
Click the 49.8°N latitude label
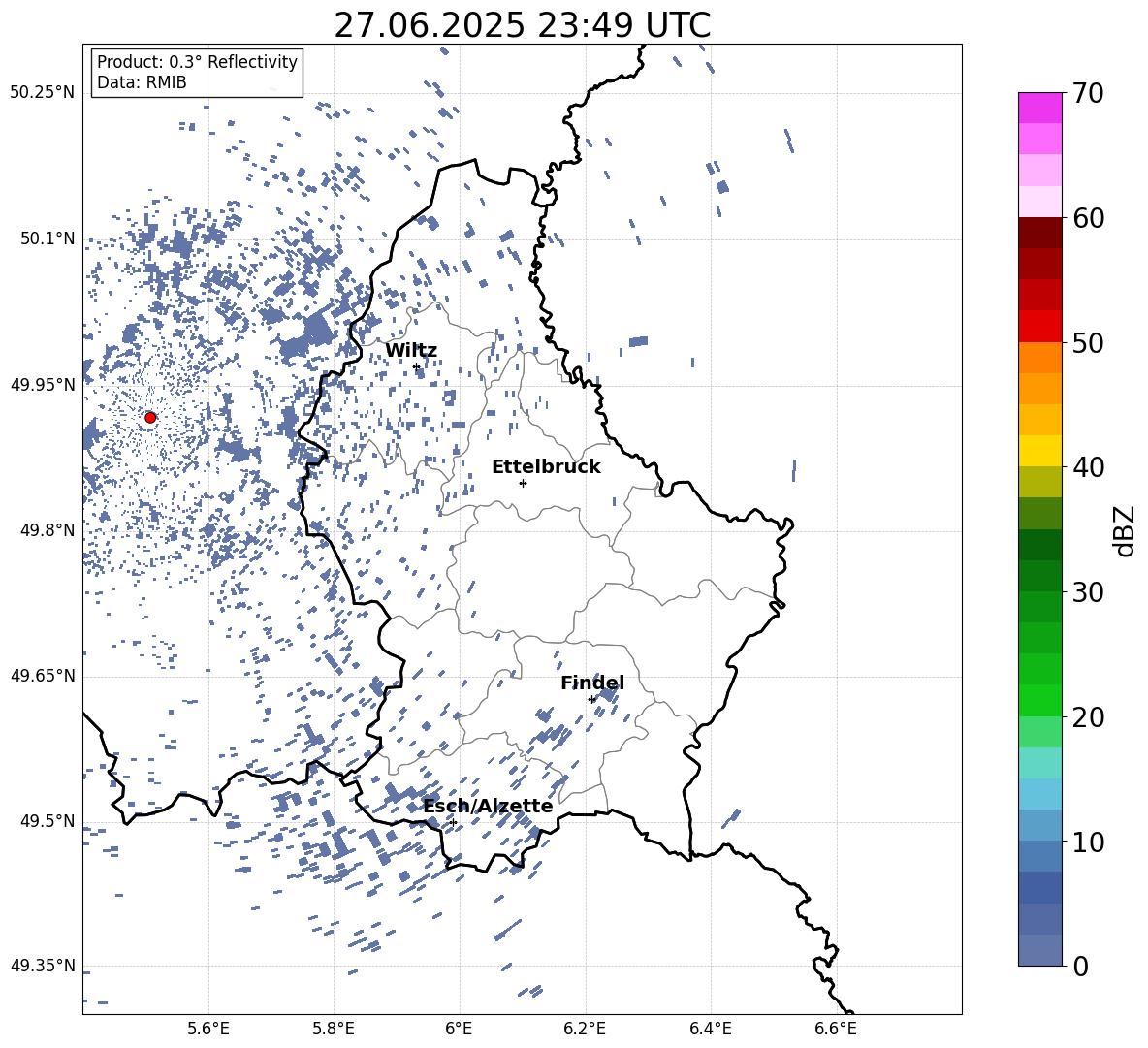[x=48, y=530]
